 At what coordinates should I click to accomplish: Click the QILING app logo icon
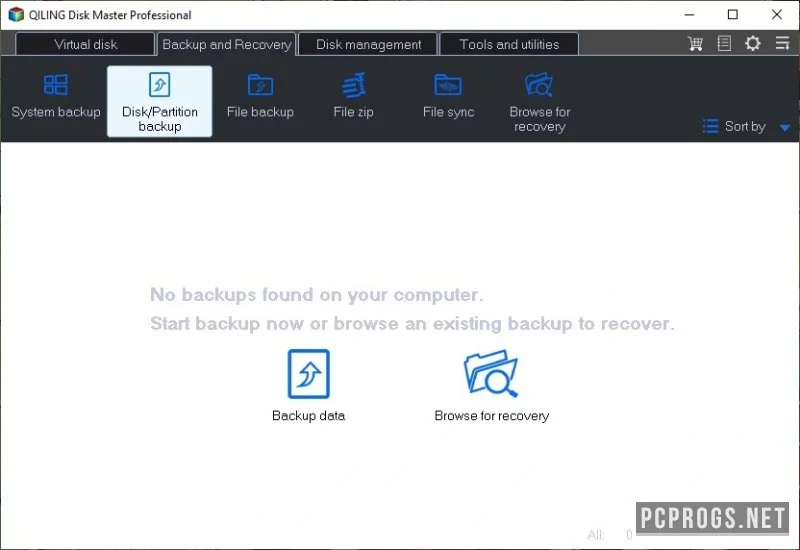click(16, 14)
